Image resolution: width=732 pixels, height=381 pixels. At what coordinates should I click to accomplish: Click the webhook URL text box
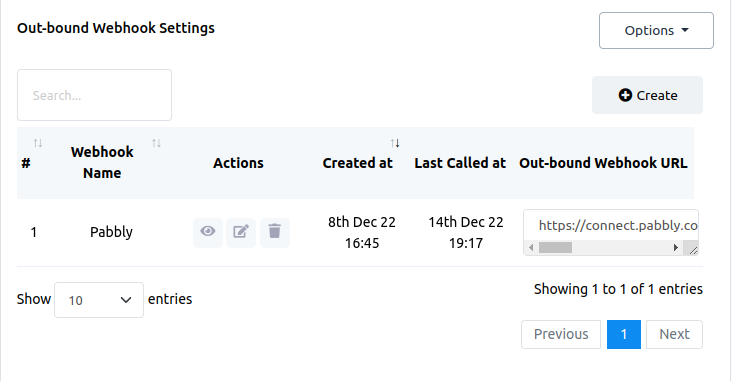tap(611, 226)
